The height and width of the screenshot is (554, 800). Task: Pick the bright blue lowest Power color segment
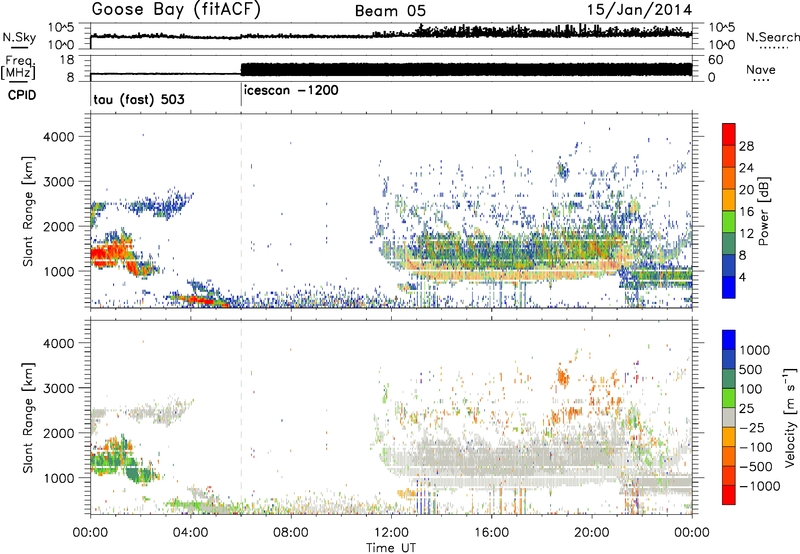pyautogui.click(x=729, y=287)
